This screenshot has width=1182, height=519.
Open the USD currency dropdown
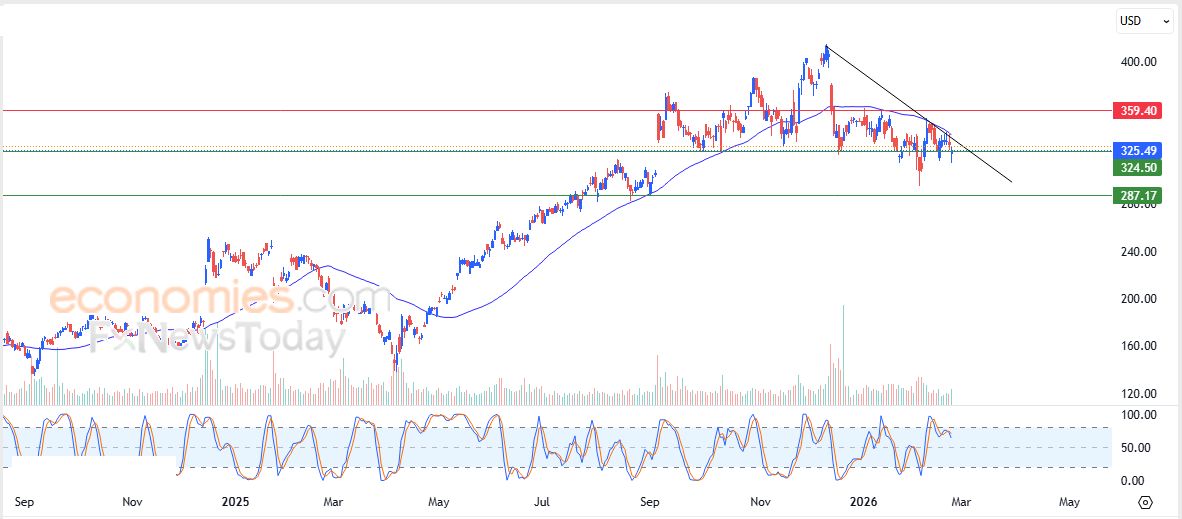pyautogui.click(x=1144, y=20)
